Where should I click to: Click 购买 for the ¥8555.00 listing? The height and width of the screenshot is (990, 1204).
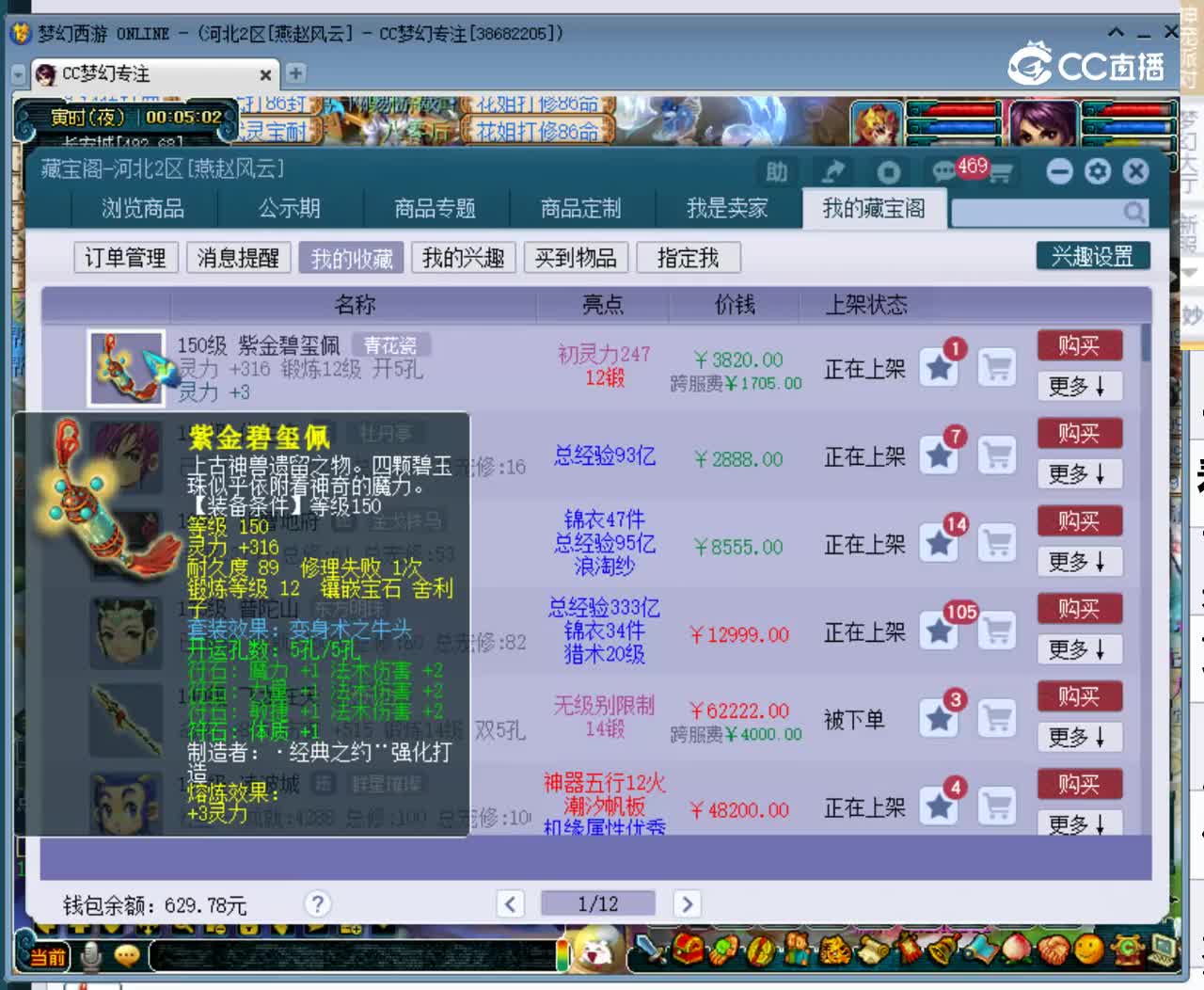[1079, 520]
